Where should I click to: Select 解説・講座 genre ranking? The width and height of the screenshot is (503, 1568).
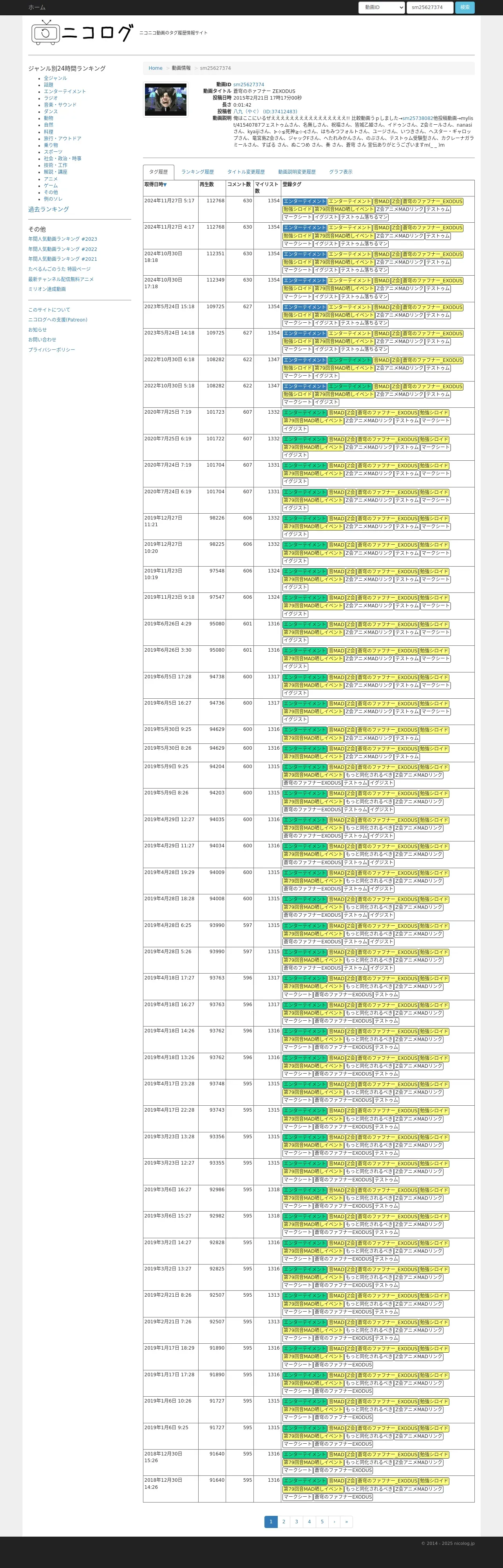(55, 172)
